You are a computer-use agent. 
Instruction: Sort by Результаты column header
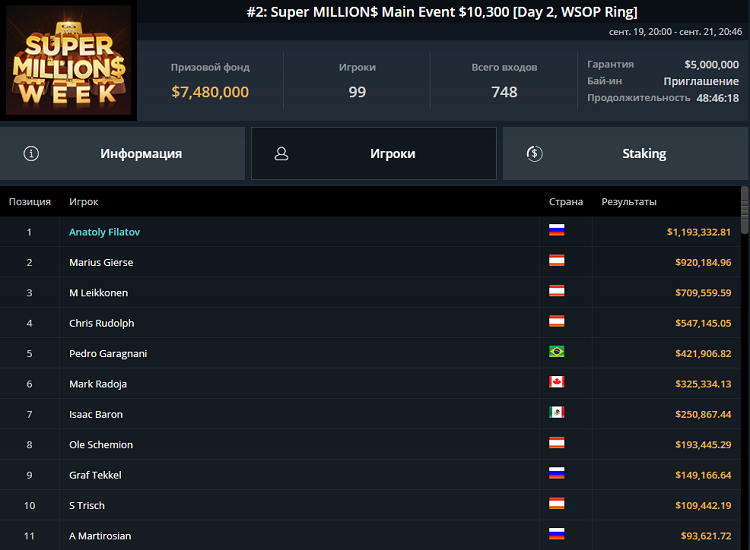[x=629, y=202]
